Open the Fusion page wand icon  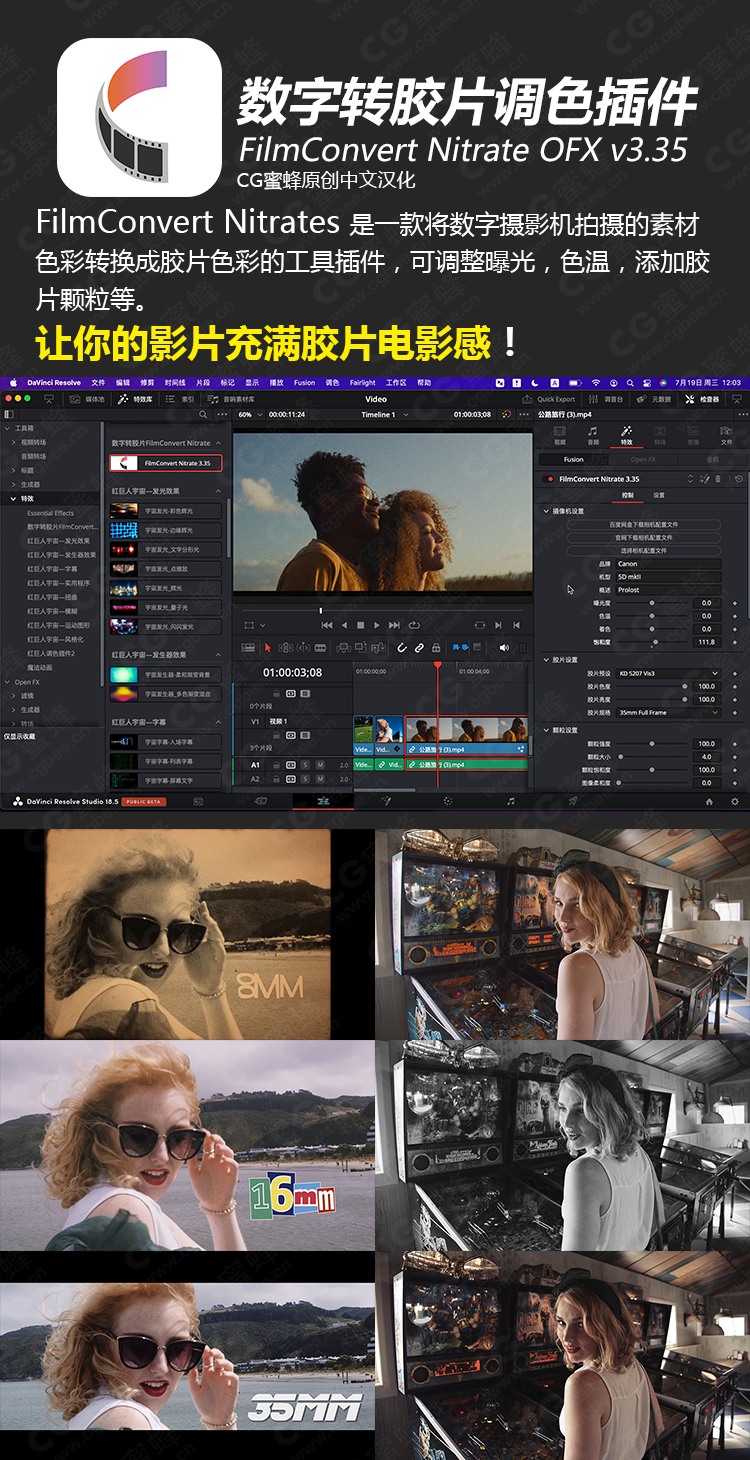click(385, 801)
